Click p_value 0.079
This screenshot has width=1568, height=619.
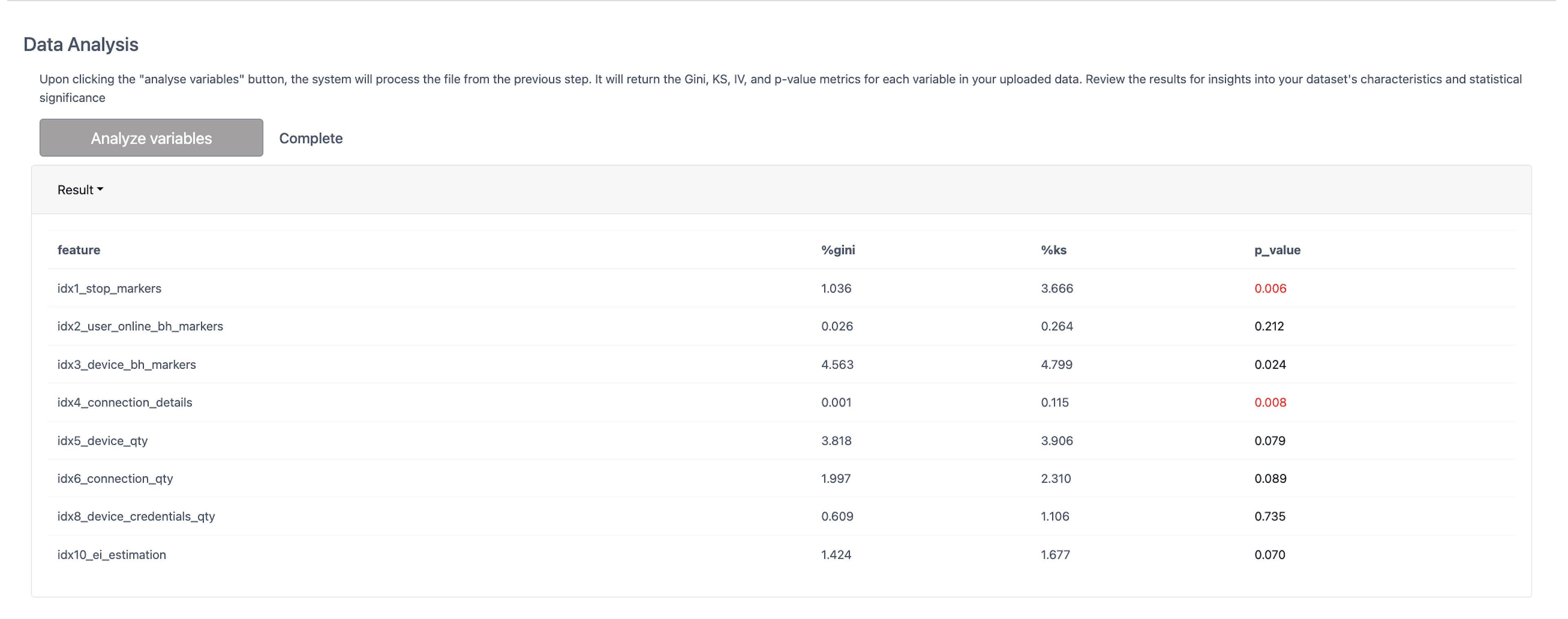coord(1269,441)
